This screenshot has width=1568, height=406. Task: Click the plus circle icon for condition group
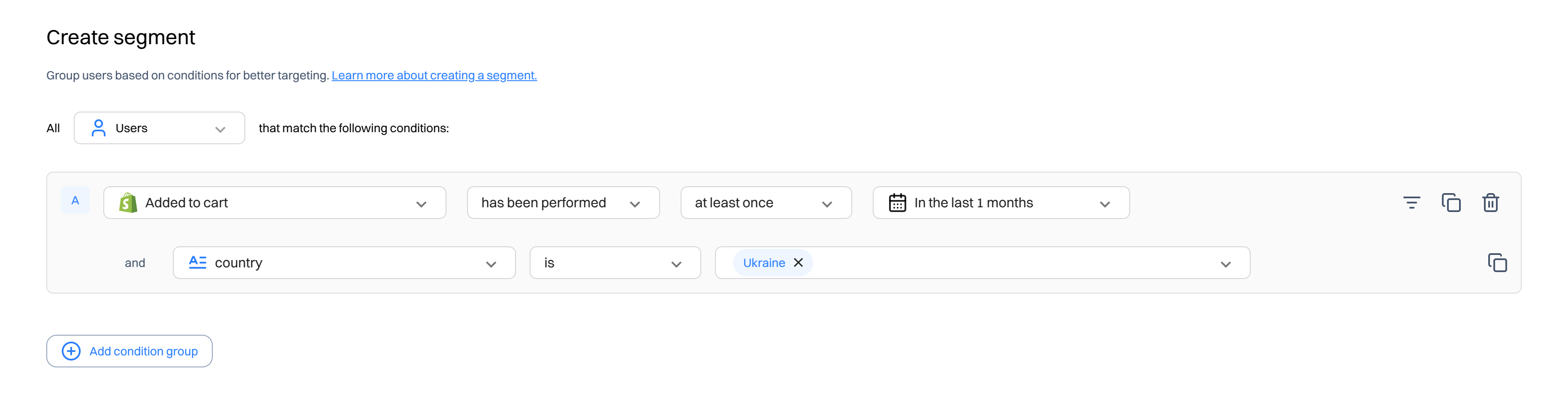tap(71, 351)
